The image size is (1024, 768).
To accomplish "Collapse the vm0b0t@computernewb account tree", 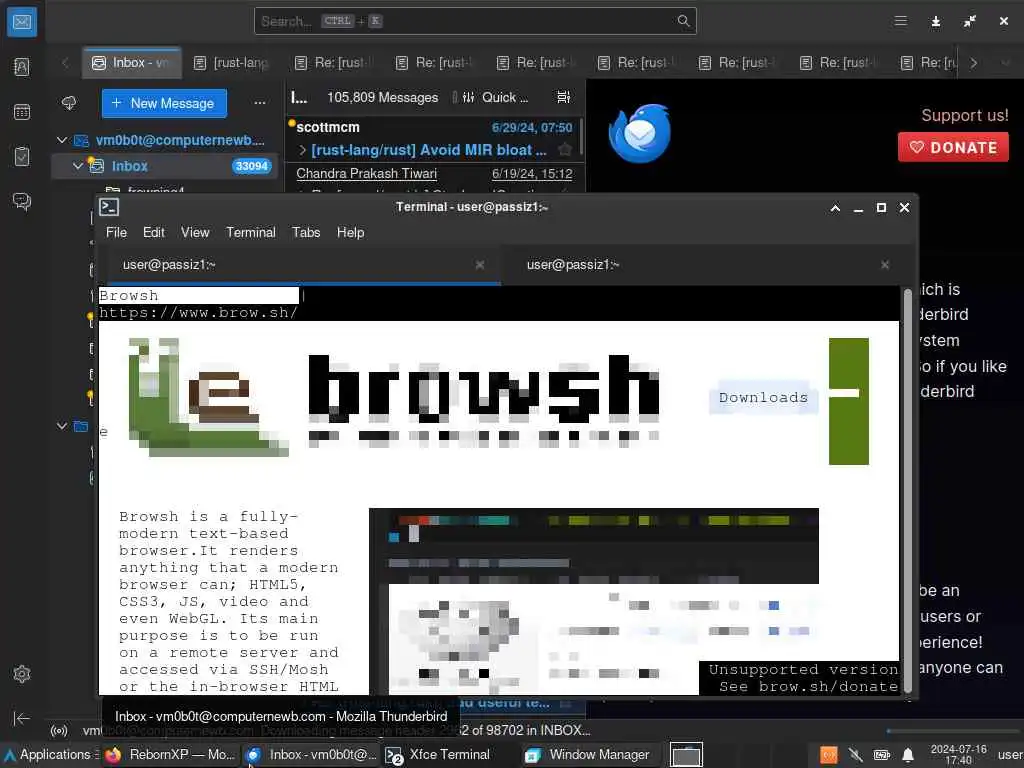I will [x=62, y=140].
